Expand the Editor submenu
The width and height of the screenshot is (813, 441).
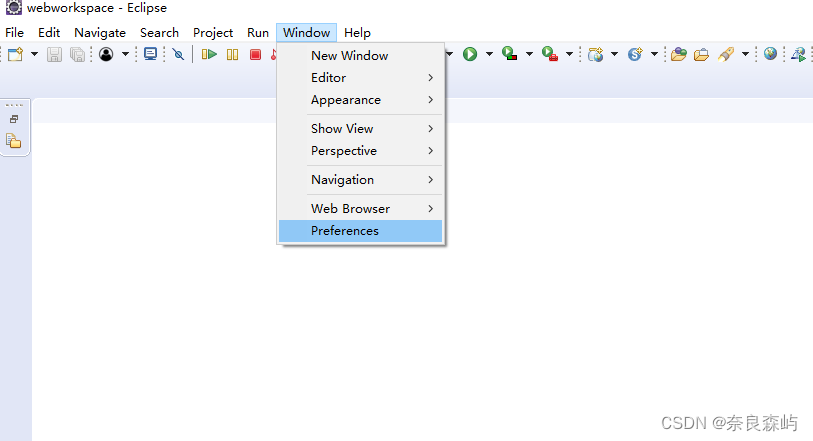point(360,78)
